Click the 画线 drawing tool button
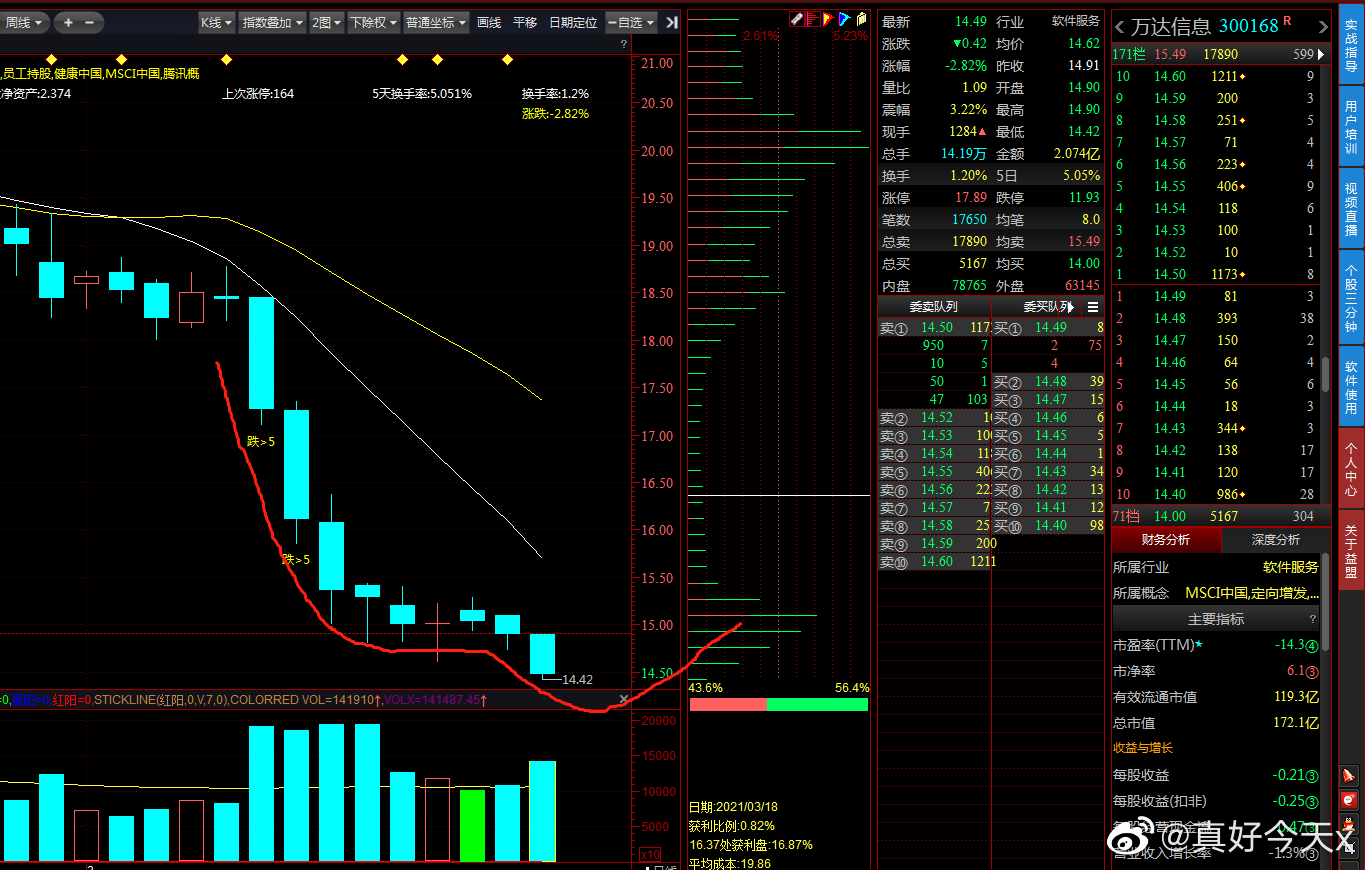Image resolution: width=1365 pixels, height=870 pixels. pyautogui.click(x=489, y=22)
